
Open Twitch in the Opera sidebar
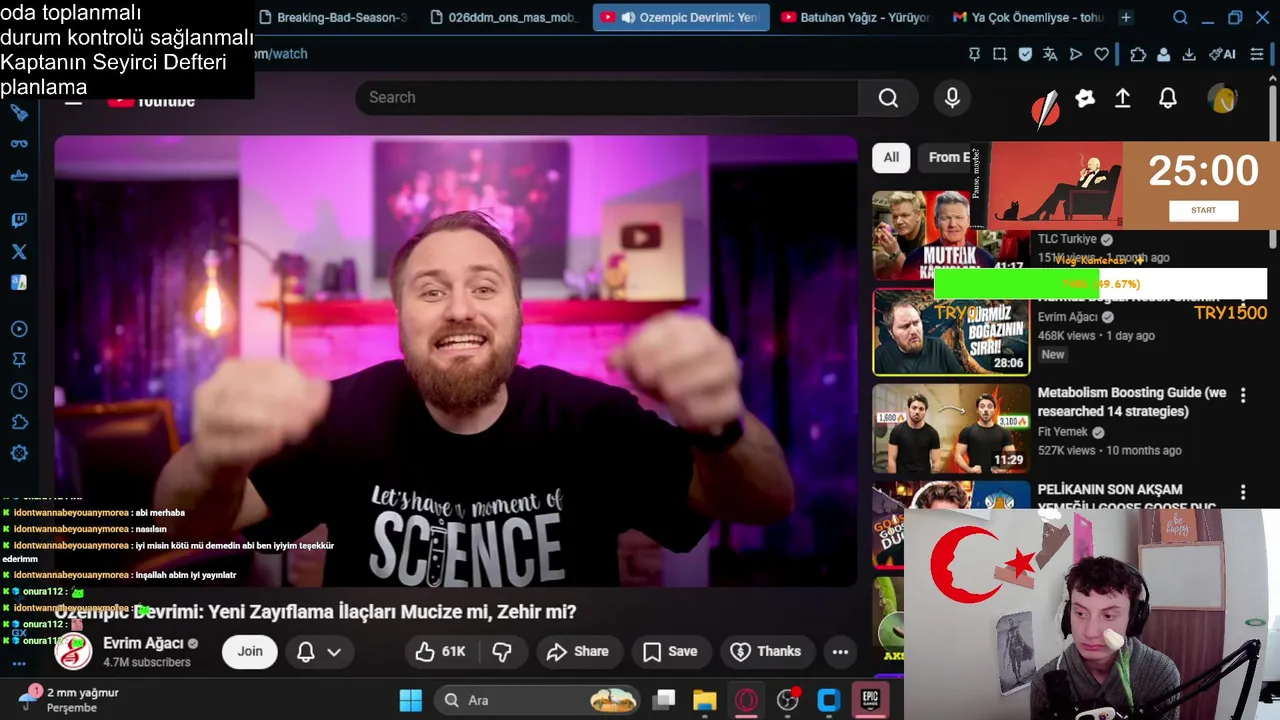click(19, 220)
